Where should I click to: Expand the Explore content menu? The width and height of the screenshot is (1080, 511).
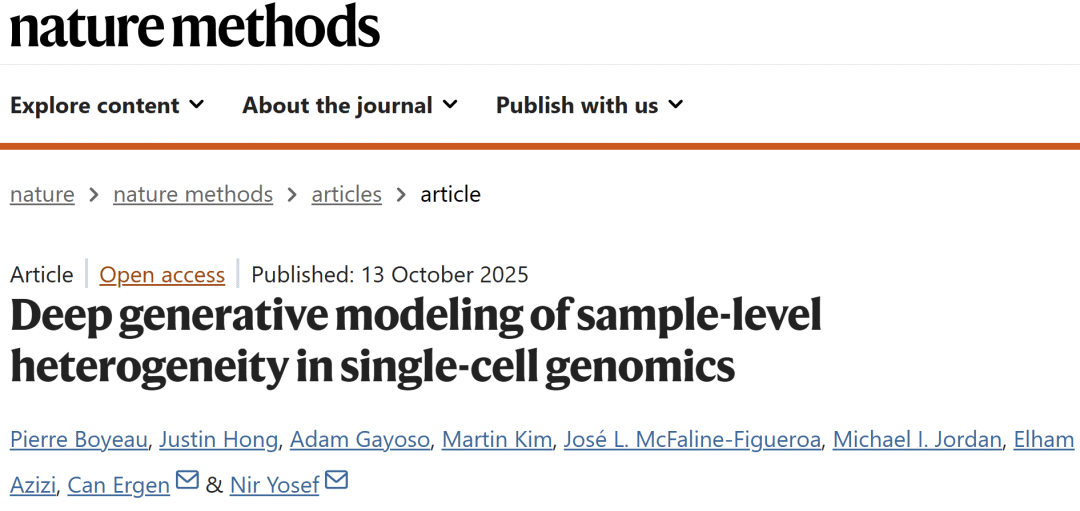[107, 105]
